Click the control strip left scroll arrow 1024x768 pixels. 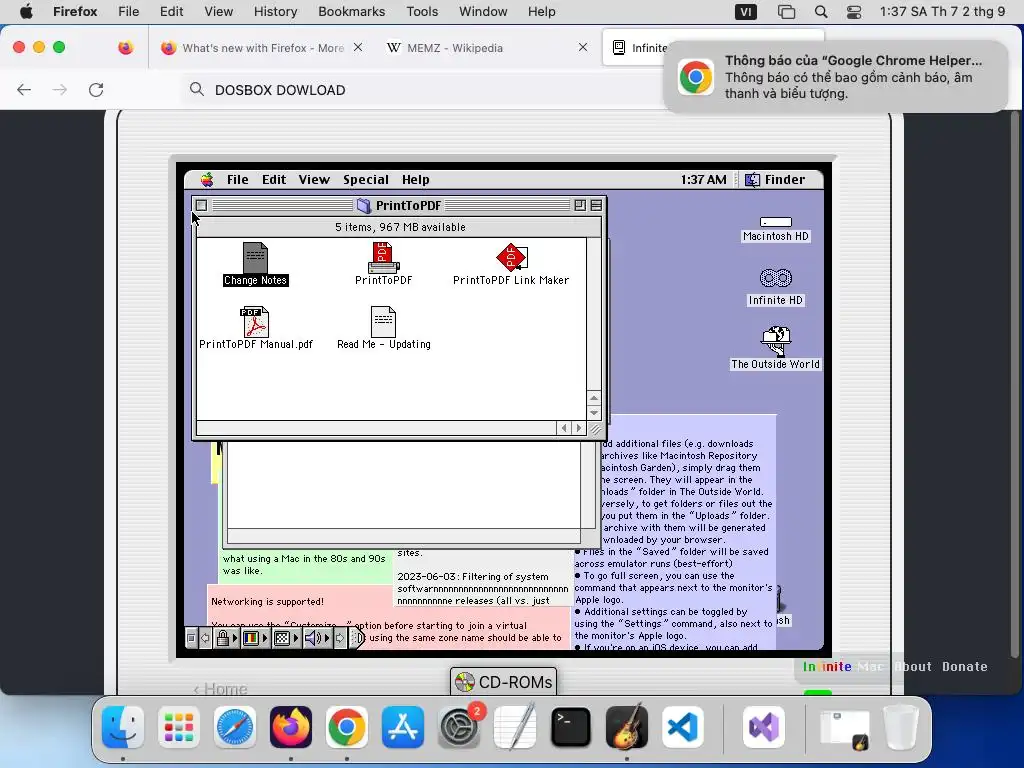coord(205,638)
